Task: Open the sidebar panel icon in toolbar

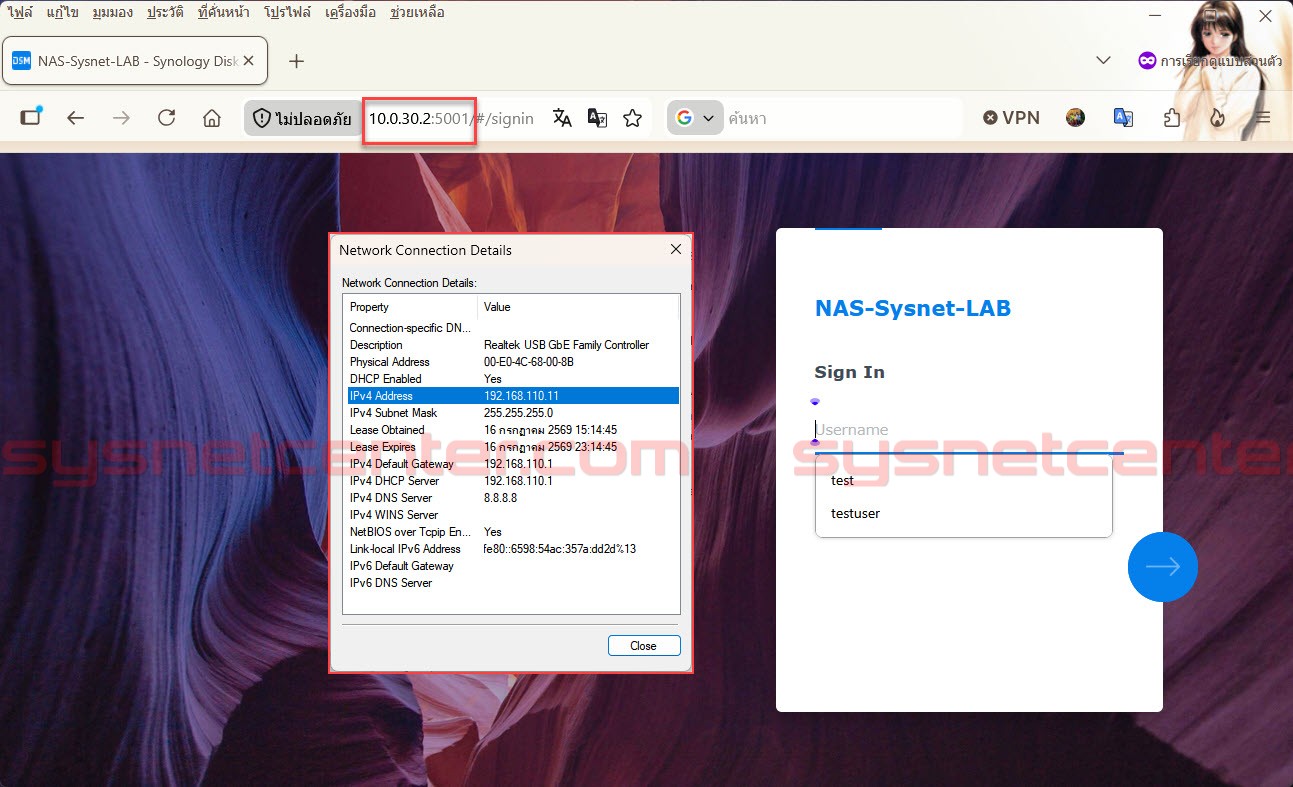Action: tap(31, 117)
